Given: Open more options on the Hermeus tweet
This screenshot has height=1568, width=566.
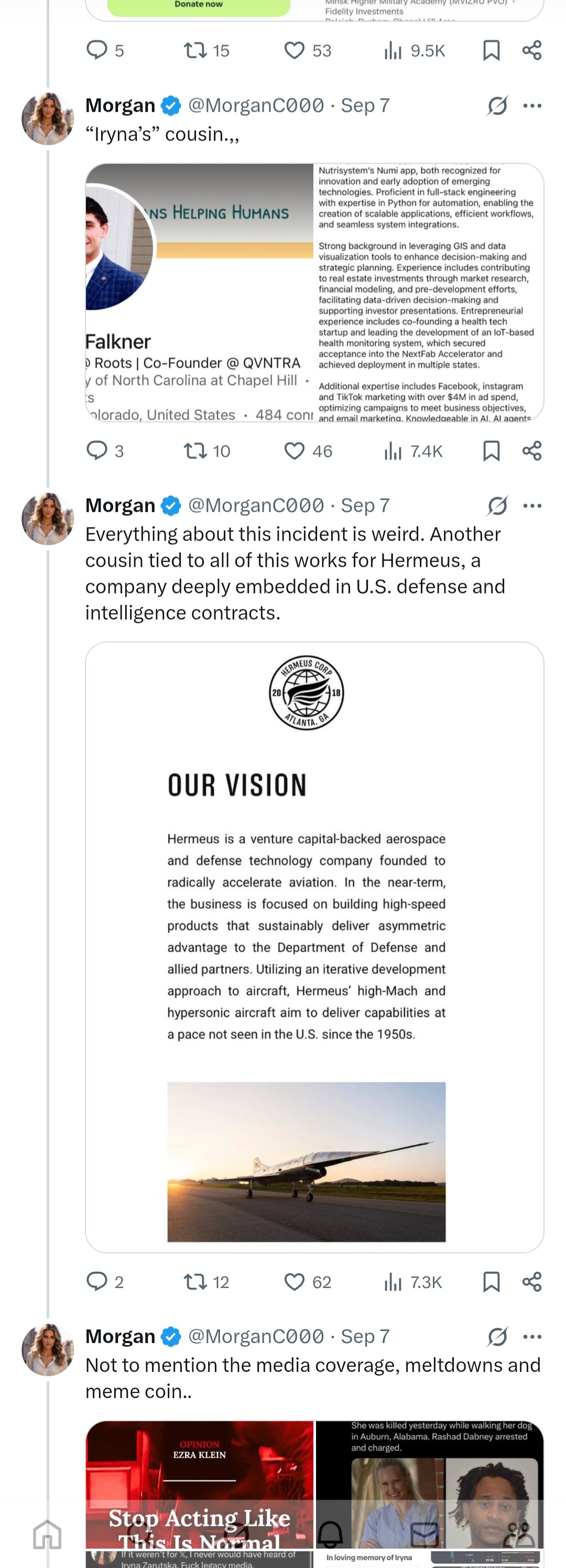Looking at the screenshot, I should coord(532,505).
